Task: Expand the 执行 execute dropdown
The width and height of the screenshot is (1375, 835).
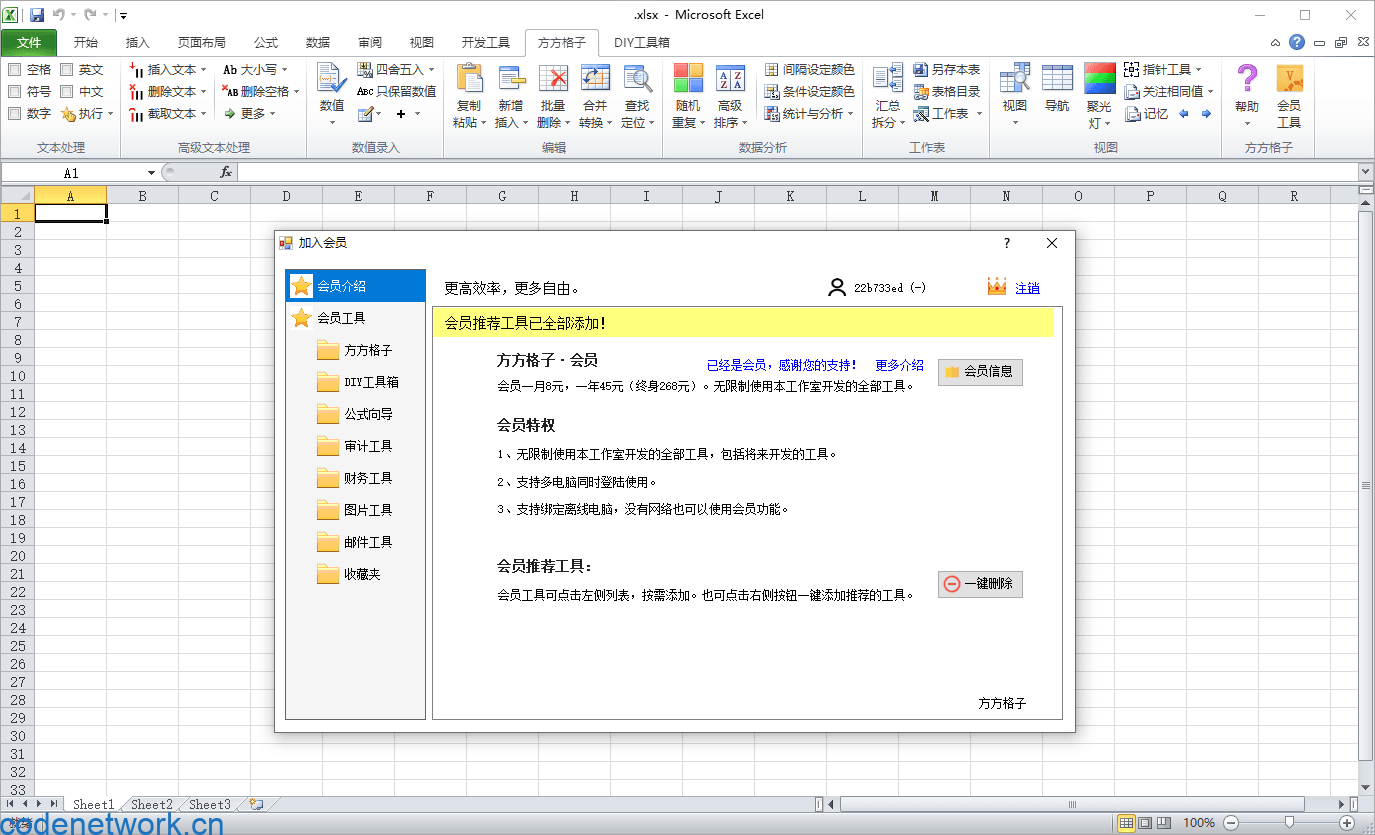Action: point(110,114)
